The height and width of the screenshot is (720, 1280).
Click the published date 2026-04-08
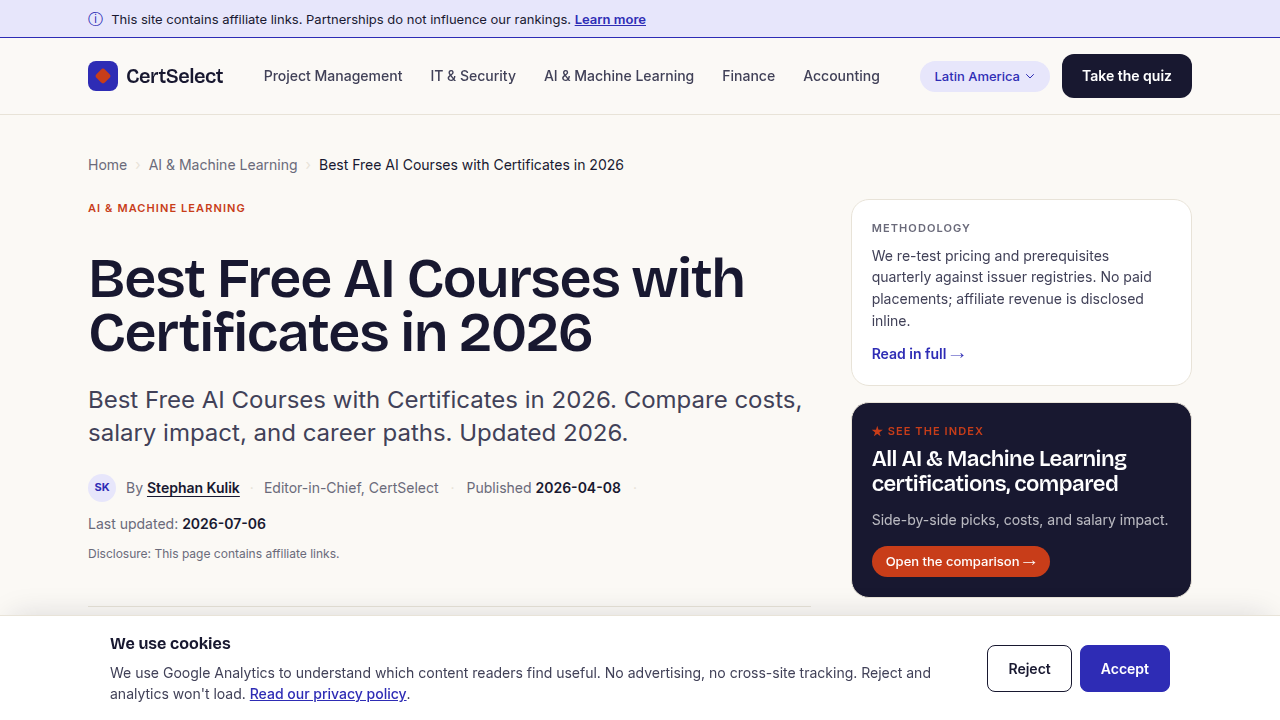point(578,488)
